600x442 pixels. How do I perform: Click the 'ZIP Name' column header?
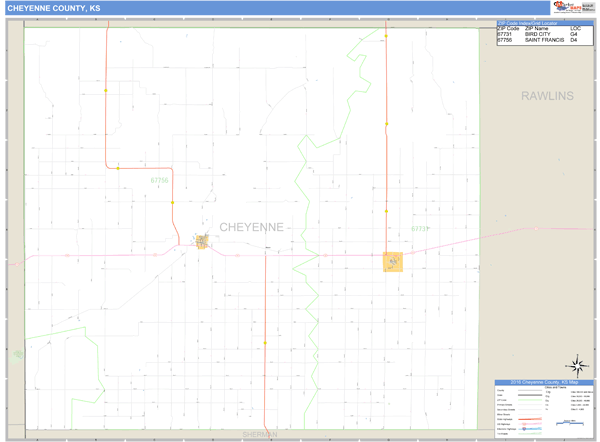pyautogui.click(x=536, y=28)
